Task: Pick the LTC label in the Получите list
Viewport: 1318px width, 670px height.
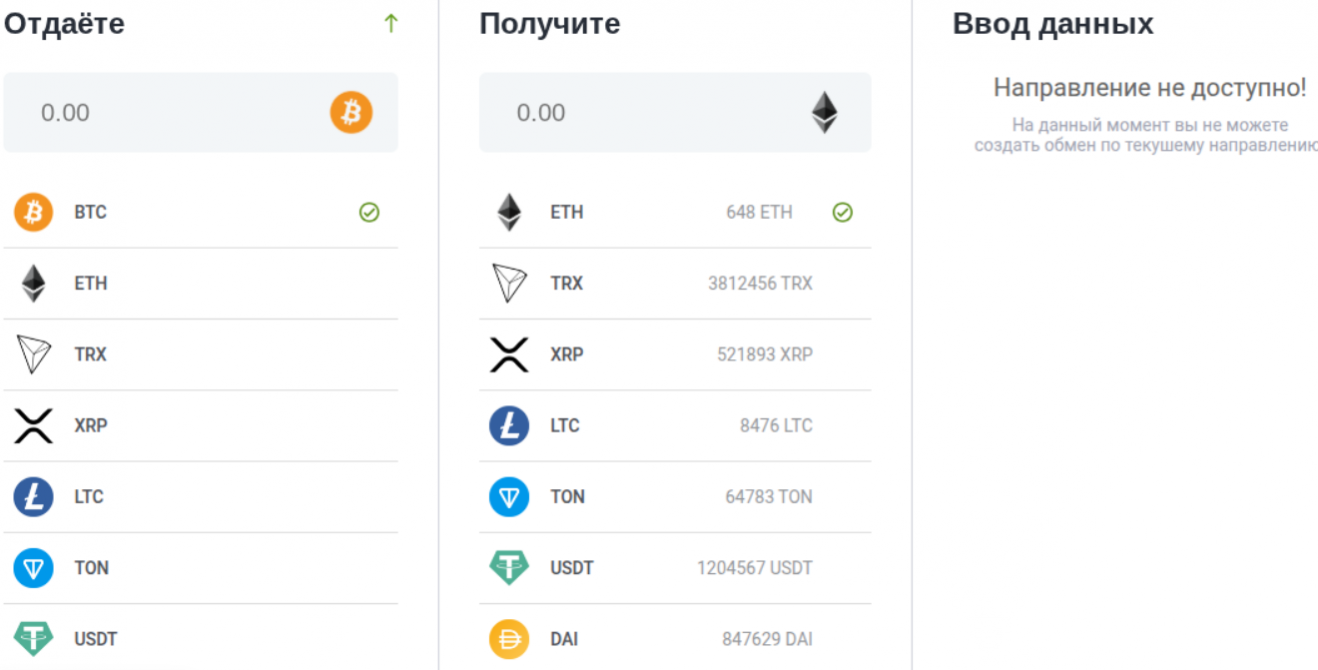Action: [x=565, y=425]
